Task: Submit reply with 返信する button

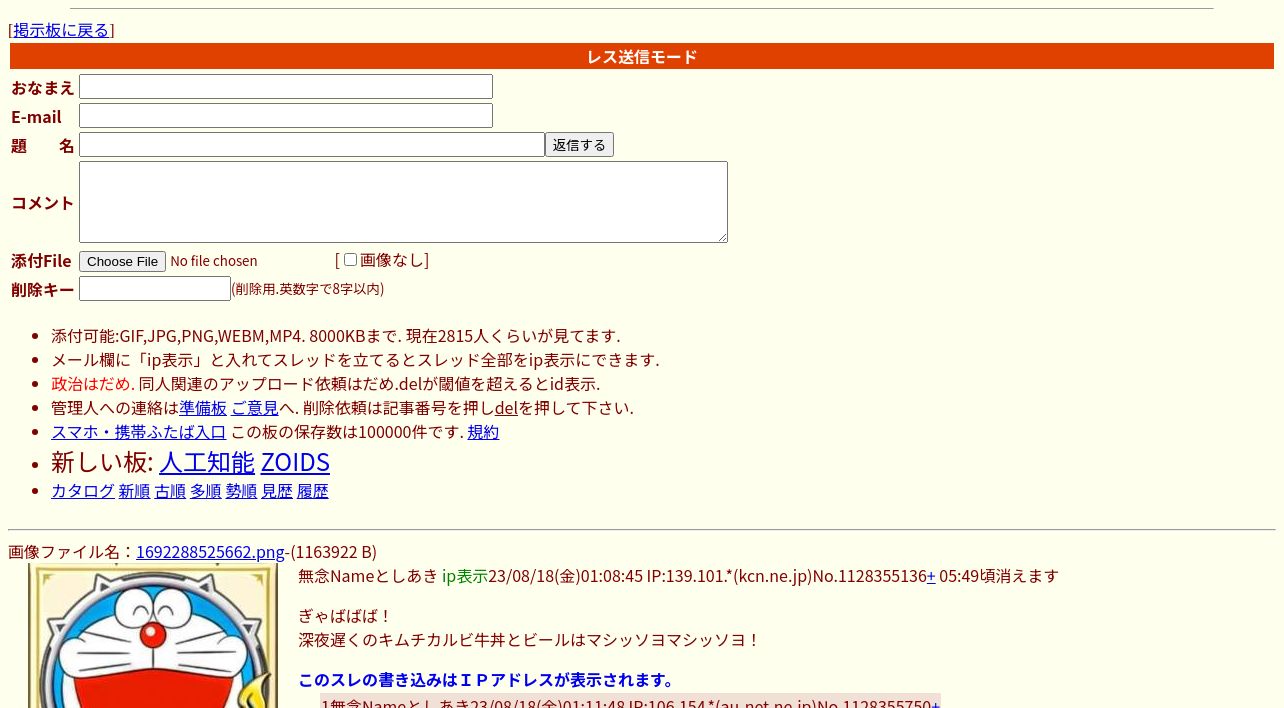Action: (x=579, y=145)
